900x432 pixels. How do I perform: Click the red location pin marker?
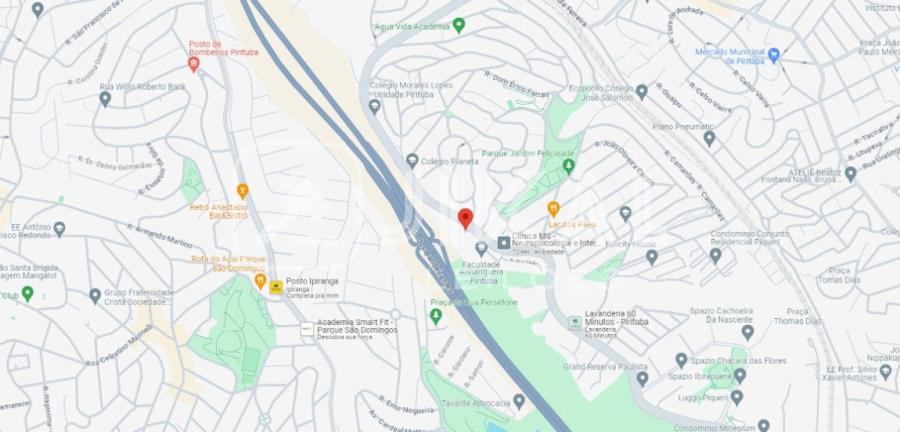(x=465, y=219)
